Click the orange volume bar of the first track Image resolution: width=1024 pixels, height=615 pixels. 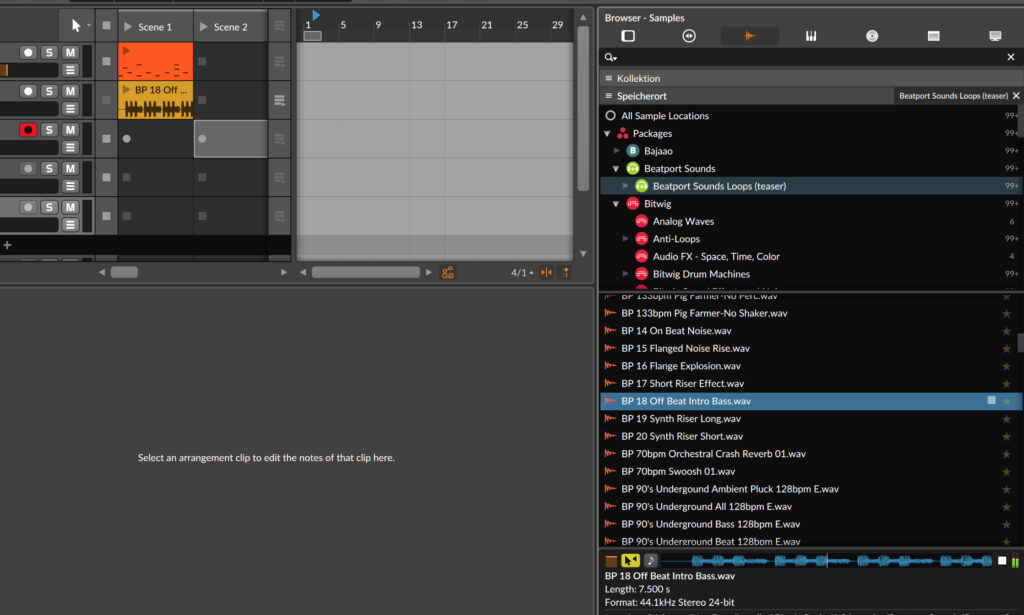click(4, 70)
